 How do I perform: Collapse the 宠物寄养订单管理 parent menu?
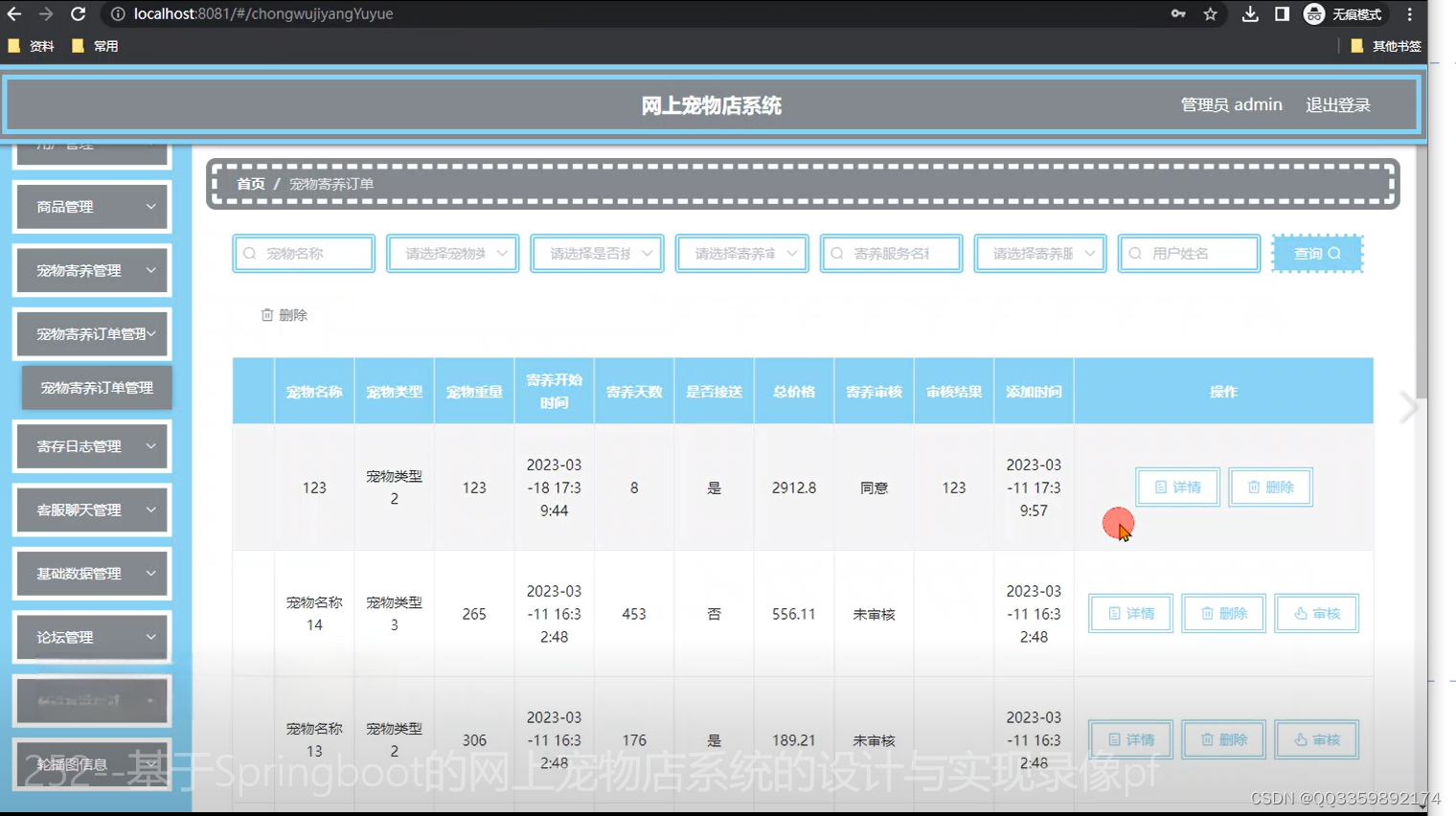[x=92, y=334]
